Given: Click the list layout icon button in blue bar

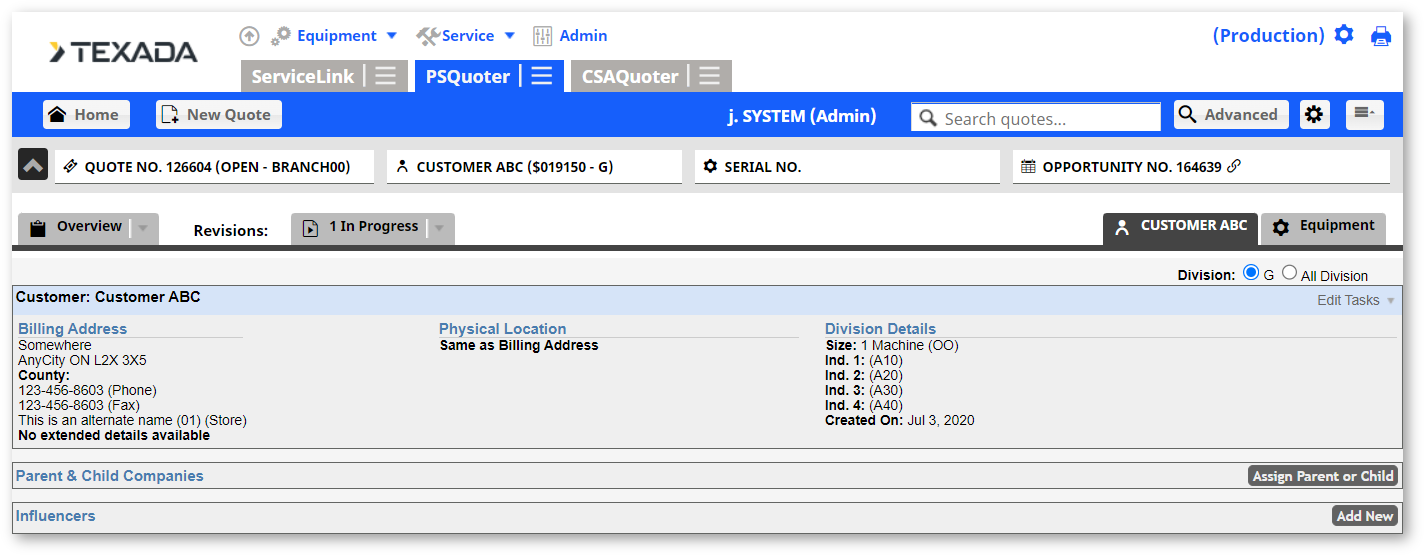Looking at the screenshot, I should [1364, 115].
